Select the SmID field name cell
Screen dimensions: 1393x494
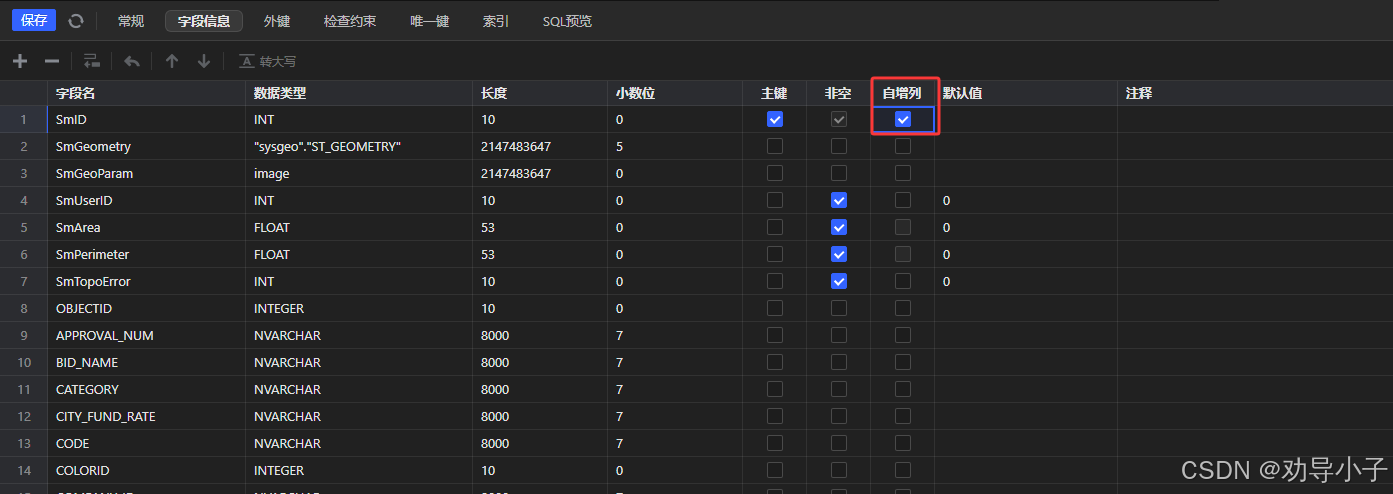tap(146, 119)
